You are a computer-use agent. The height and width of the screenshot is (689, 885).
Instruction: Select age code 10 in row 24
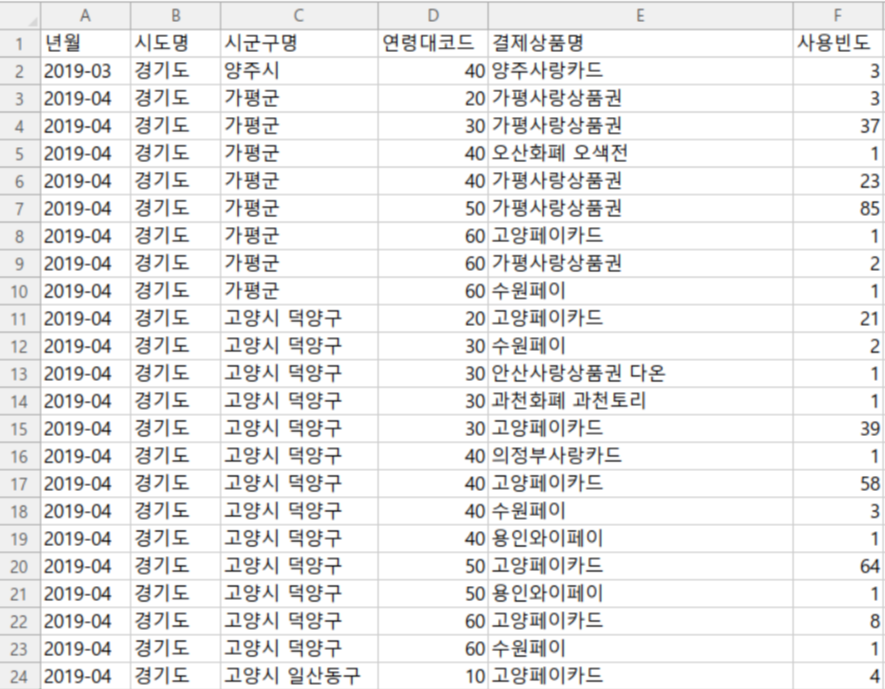pyautogui.click(x=433, y=677)
